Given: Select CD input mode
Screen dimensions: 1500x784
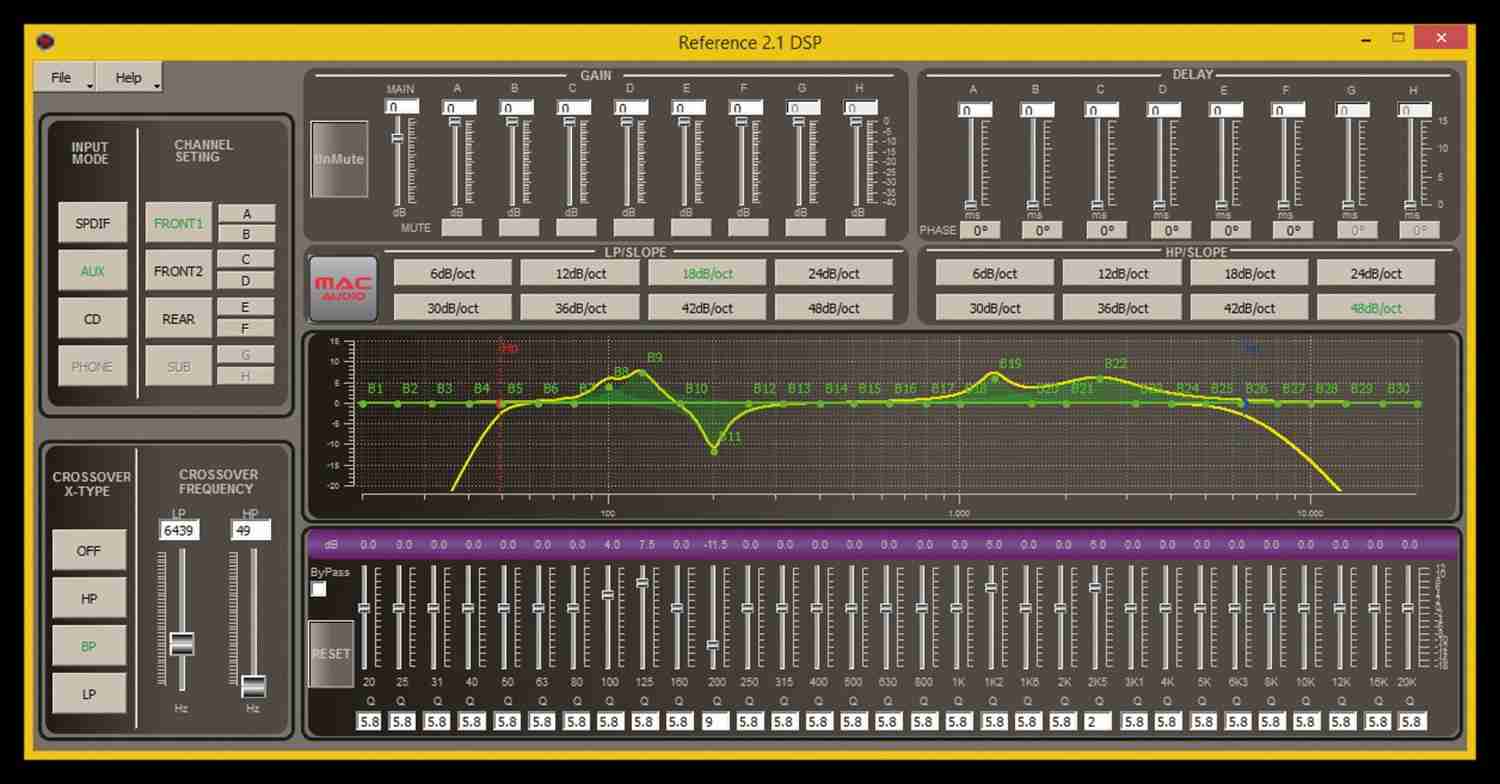Looking at the screenshot, I should pyautogui.click(x=93, y=319).
